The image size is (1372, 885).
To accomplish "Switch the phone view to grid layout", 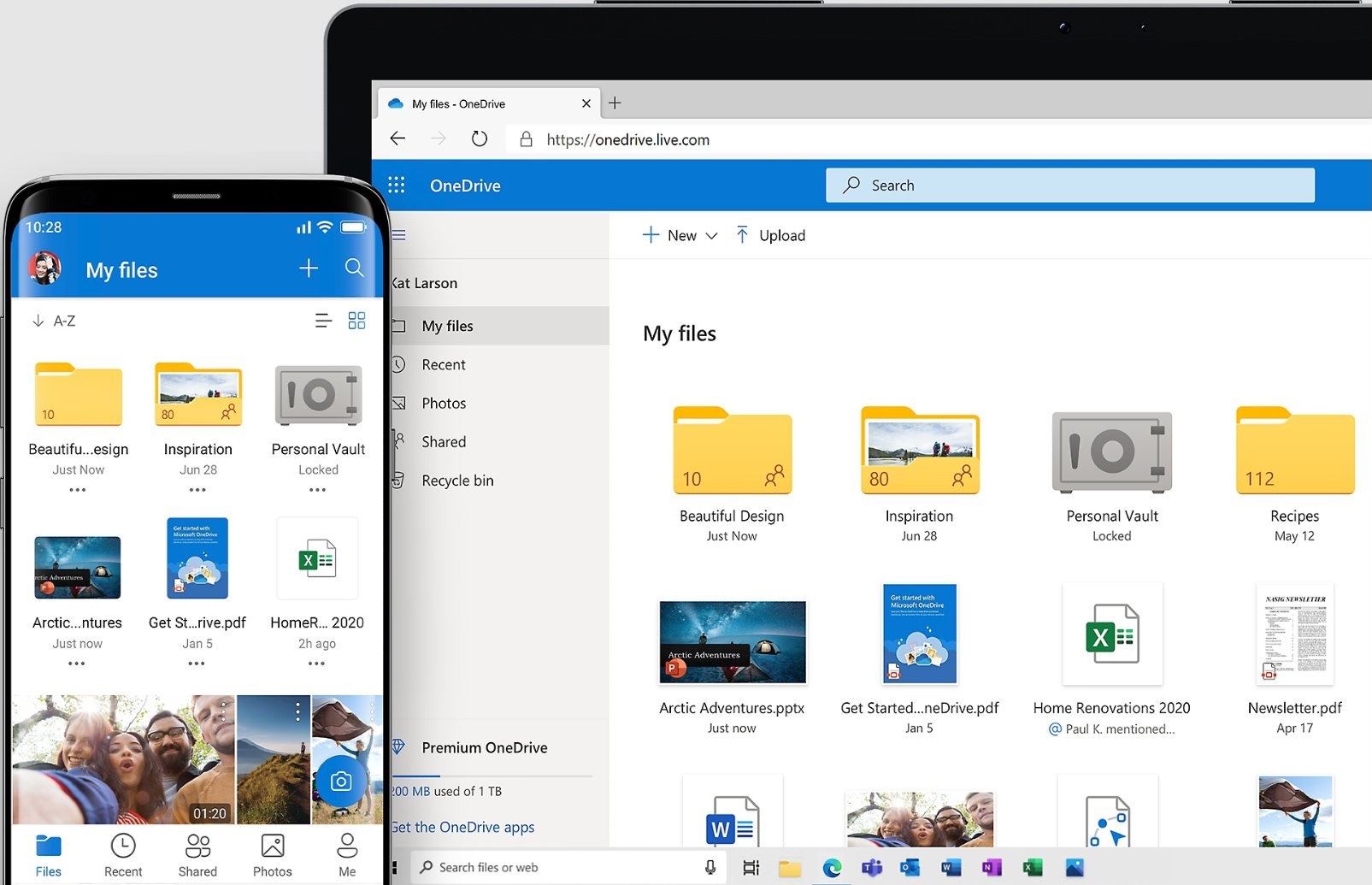I will (356, 320).
